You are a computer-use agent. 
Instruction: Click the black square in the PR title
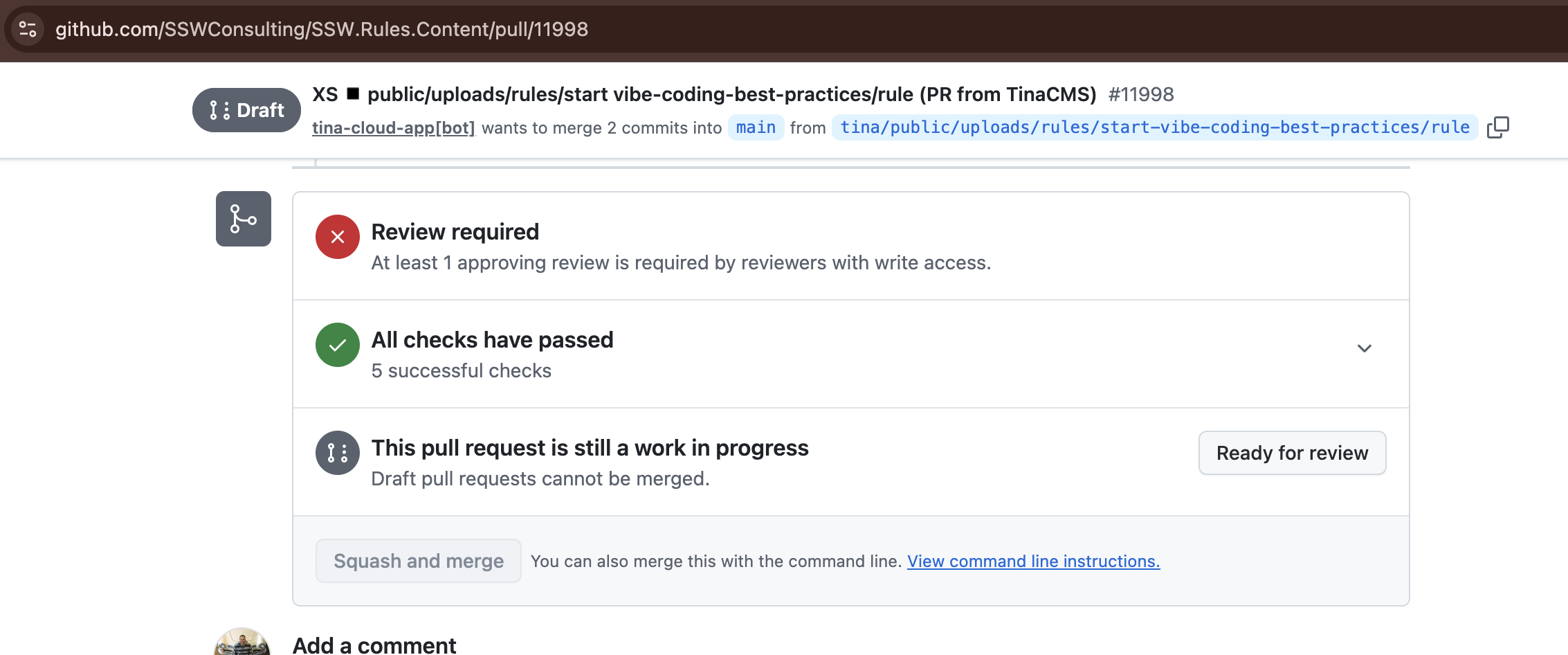point(353,93)
